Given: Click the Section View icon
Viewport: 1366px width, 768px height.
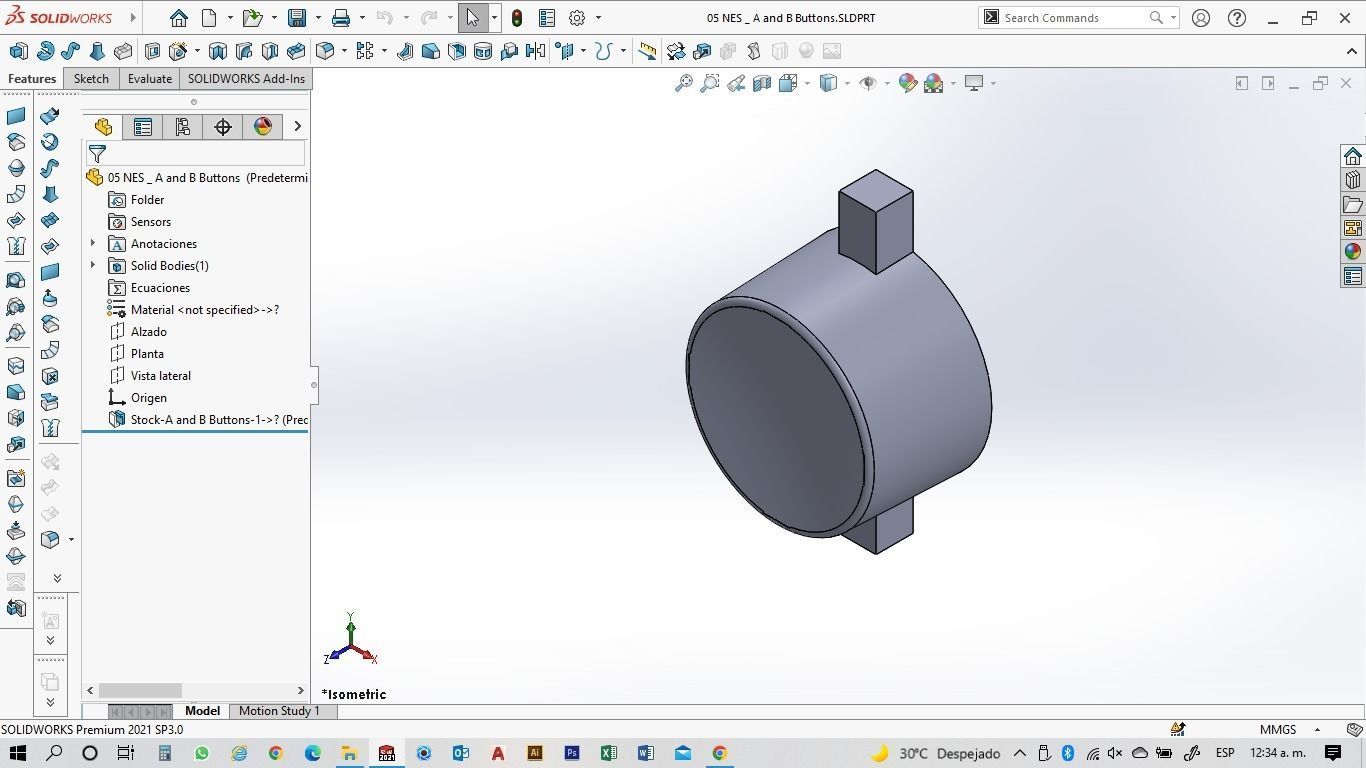Looking at the screenshot, I should (x=762, y=83).
